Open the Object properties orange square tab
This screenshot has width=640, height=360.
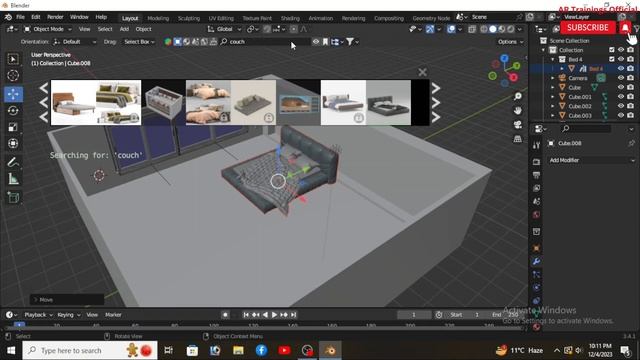pos(536,248)
